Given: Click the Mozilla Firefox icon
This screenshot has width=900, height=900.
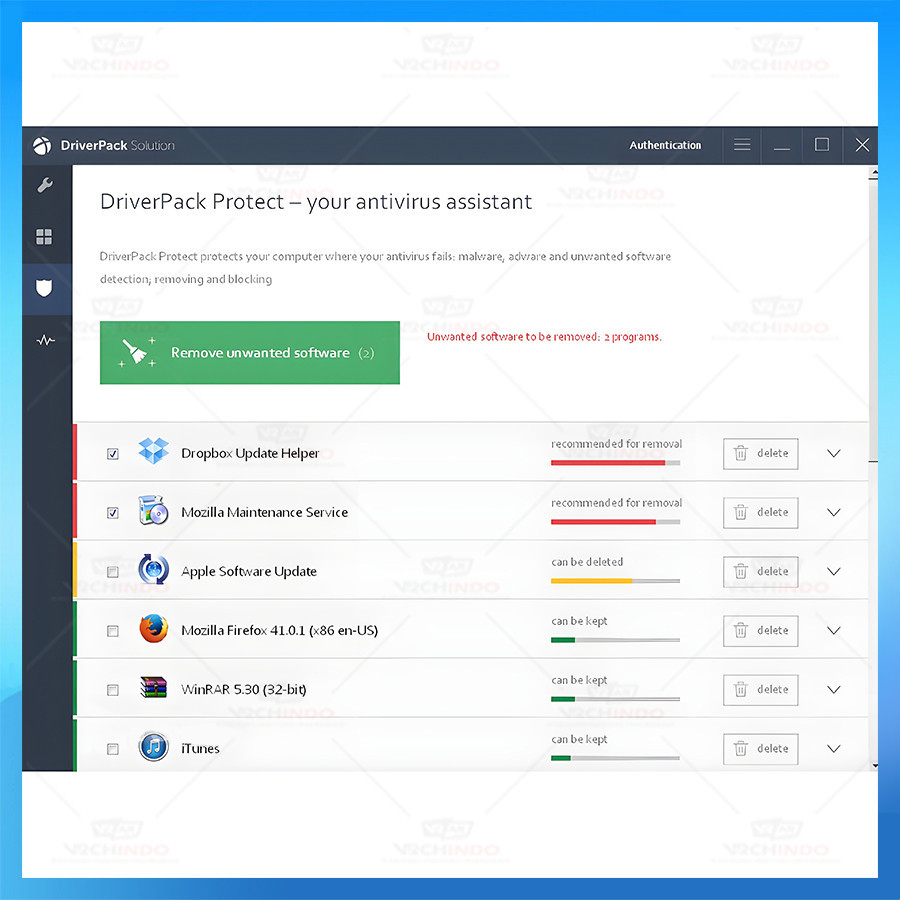Looking at the screenshot, I should (x=153, y=629).
